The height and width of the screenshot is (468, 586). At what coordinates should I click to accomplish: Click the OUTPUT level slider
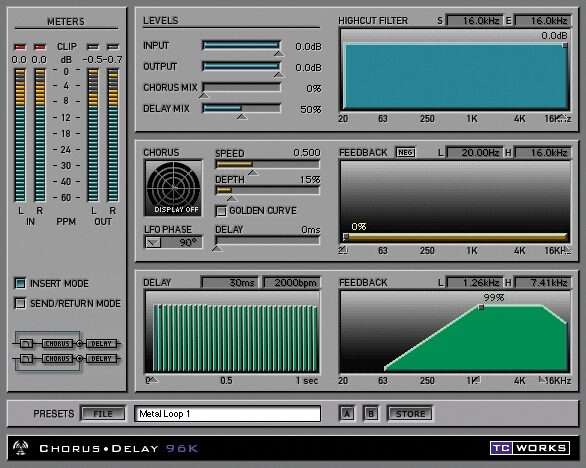[x=241, y=66]
